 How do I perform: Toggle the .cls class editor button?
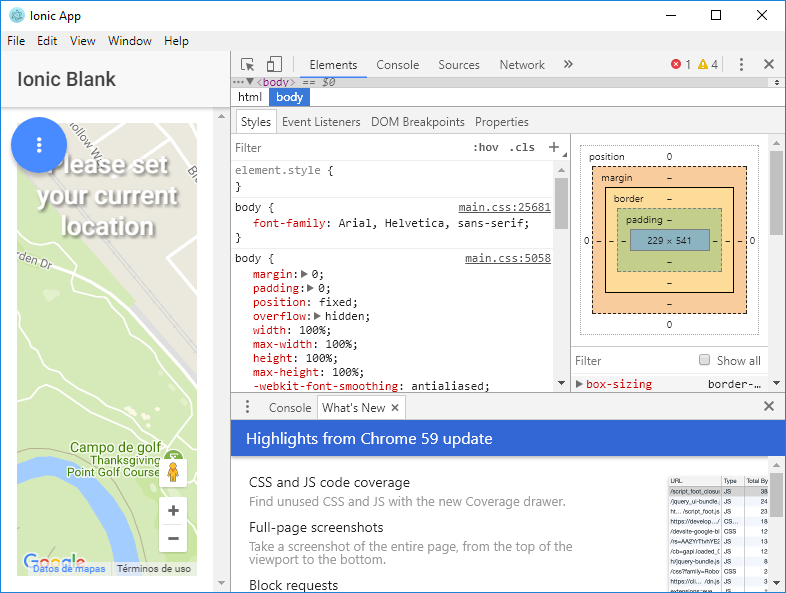(522, 147)
